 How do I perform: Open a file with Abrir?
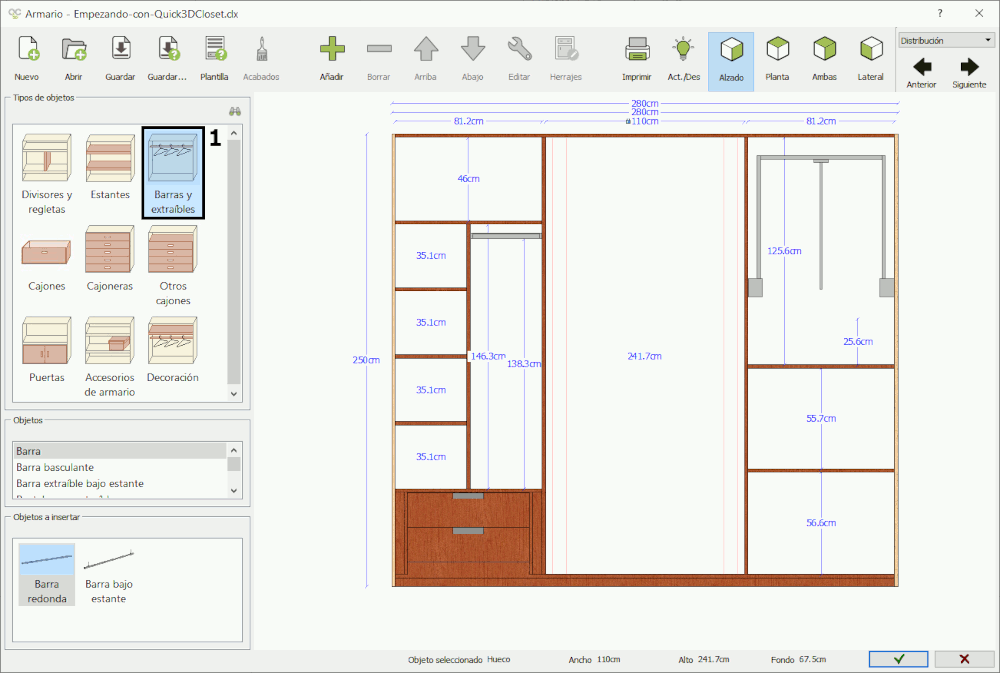click(x=73, y=59)
